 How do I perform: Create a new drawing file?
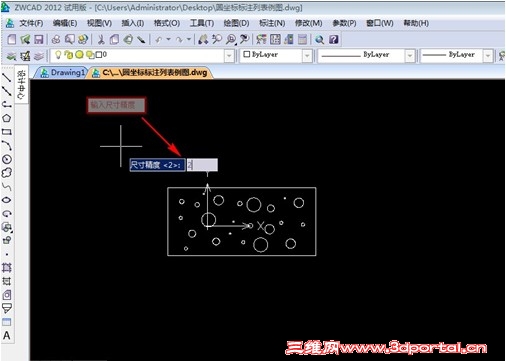pyautogui.click(x=12, y=39)
